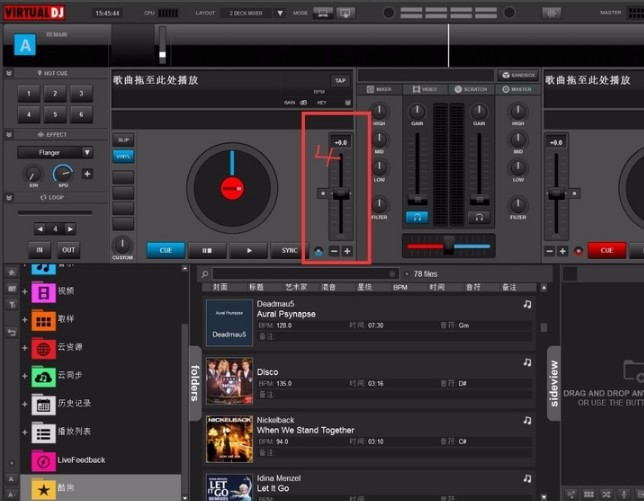
Task: Click right deck pitch plus button
Action: (x=563, y=251)
